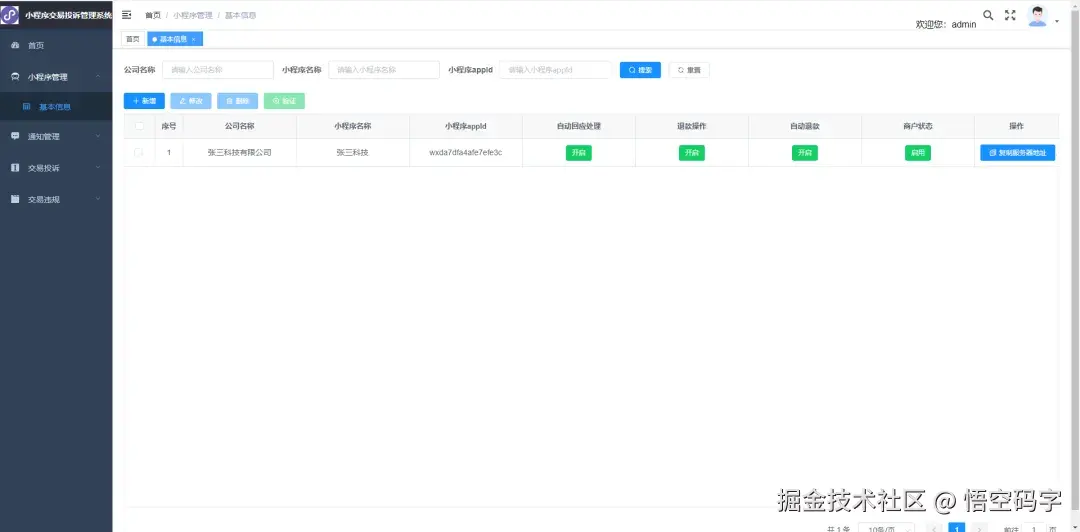The height and width of the screenshot is (532, 1080).
Task: Click 小程序管理 in the breadcrumb
Action: click(x=192, y=15)
